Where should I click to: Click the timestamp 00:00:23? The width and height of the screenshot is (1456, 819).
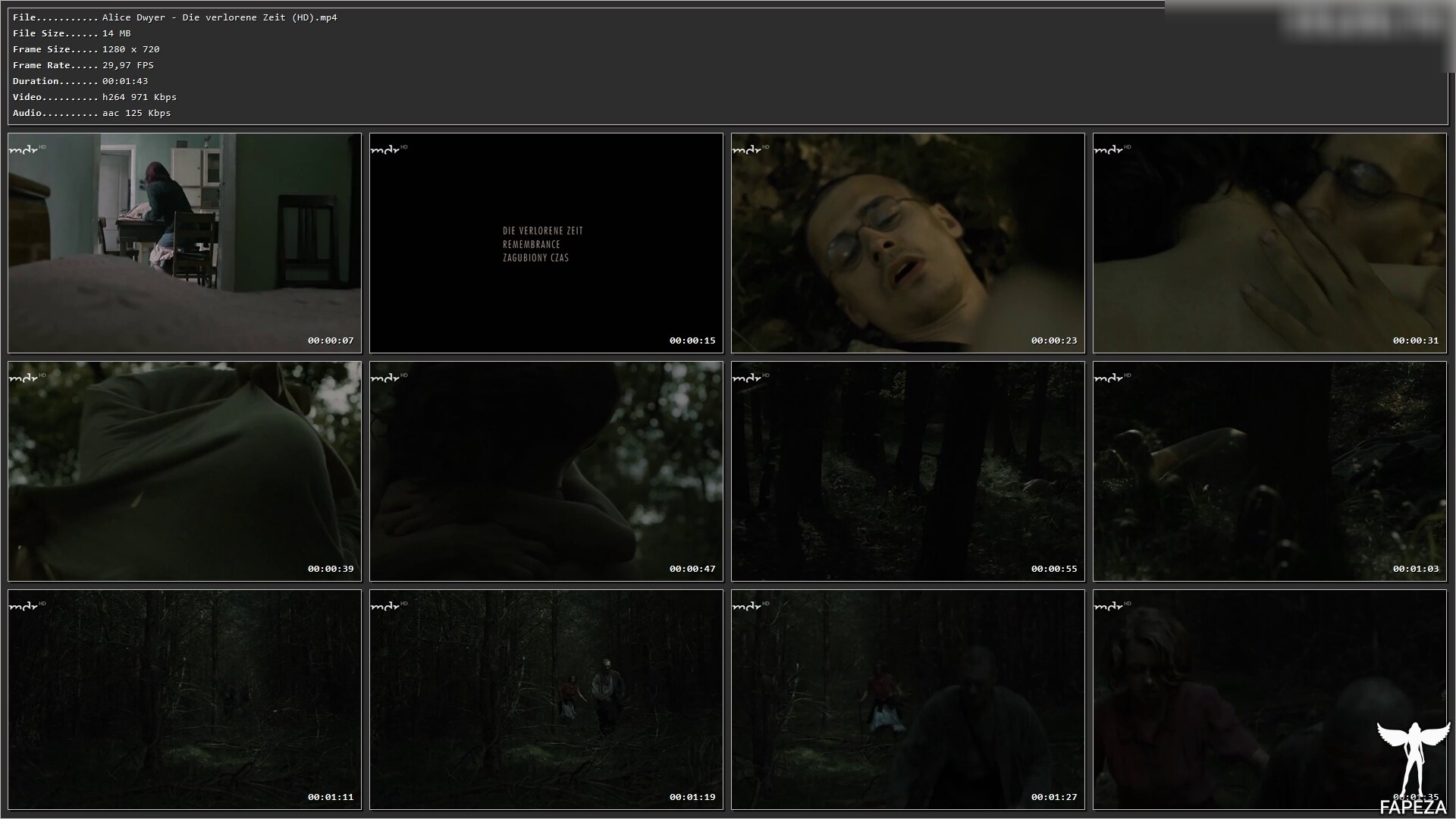(x=1054, y=340)
